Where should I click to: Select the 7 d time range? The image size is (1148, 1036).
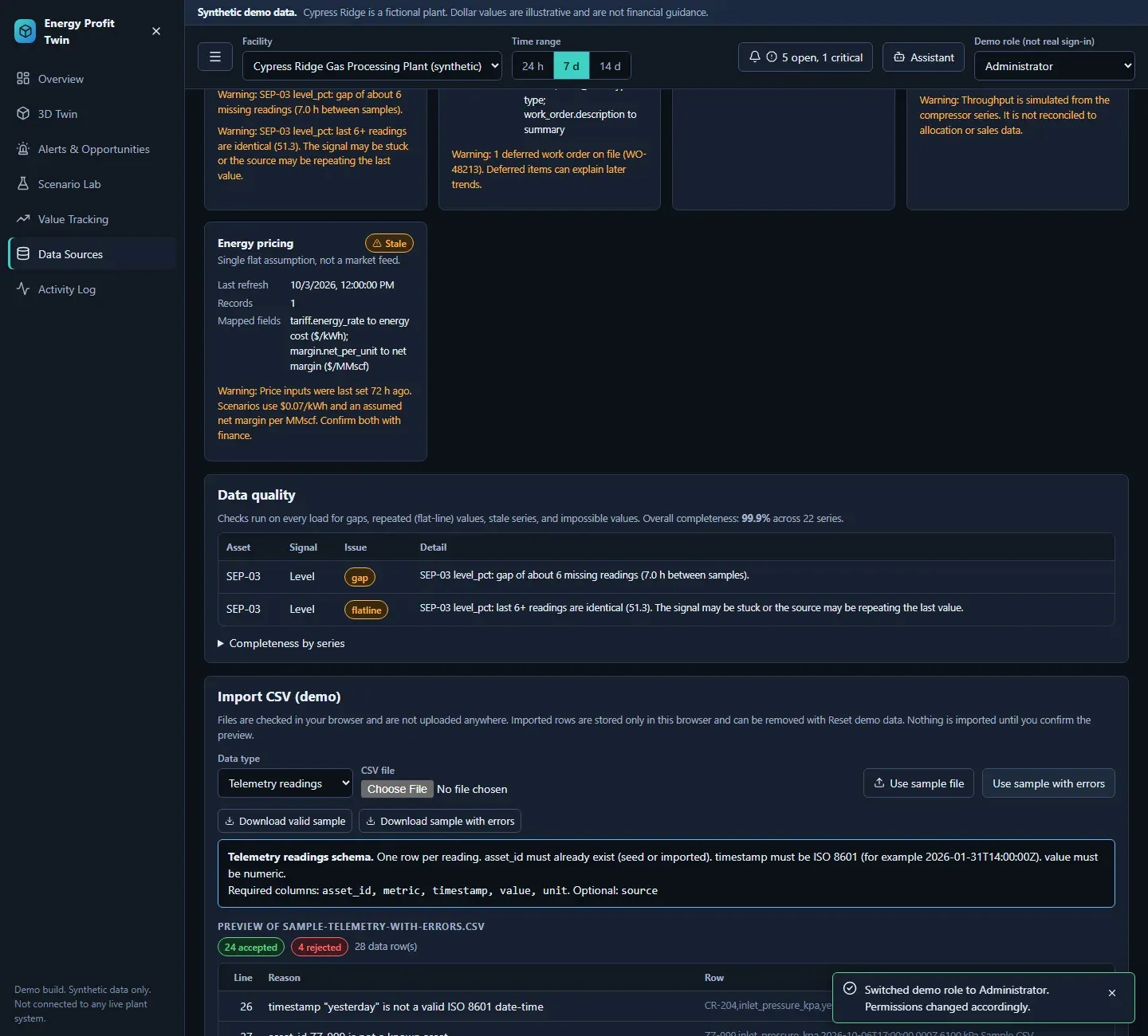click(572, 66)
